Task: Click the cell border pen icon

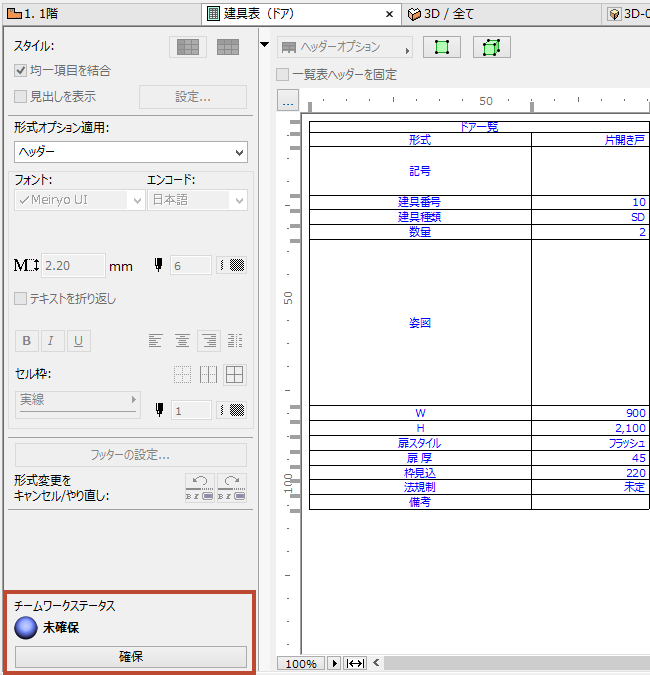Action: click(x=159, y=410)
